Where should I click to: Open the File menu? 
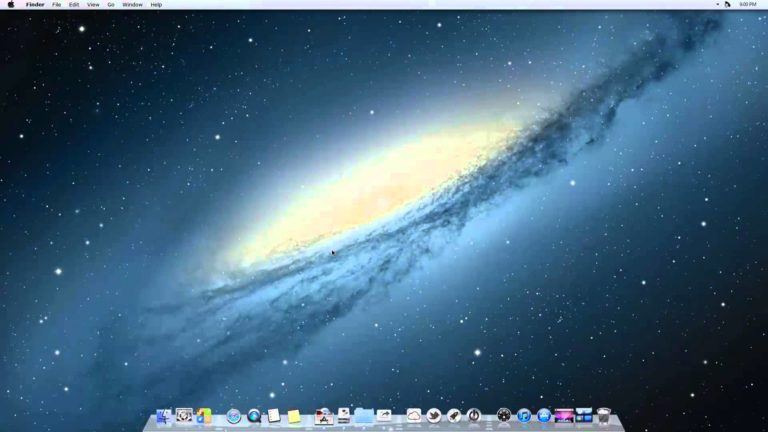56,4
